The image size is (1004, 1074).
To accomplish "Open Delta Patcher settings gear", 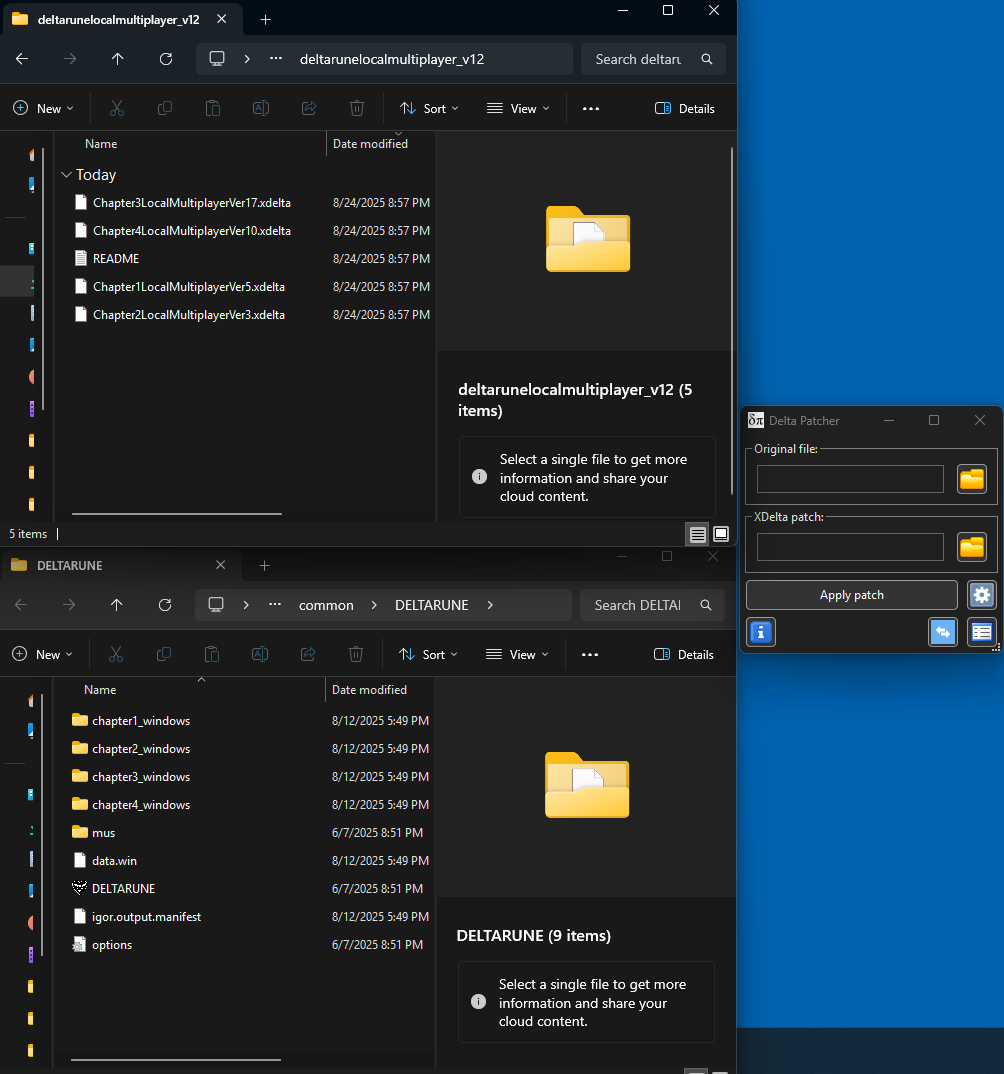I will point(981,595).
